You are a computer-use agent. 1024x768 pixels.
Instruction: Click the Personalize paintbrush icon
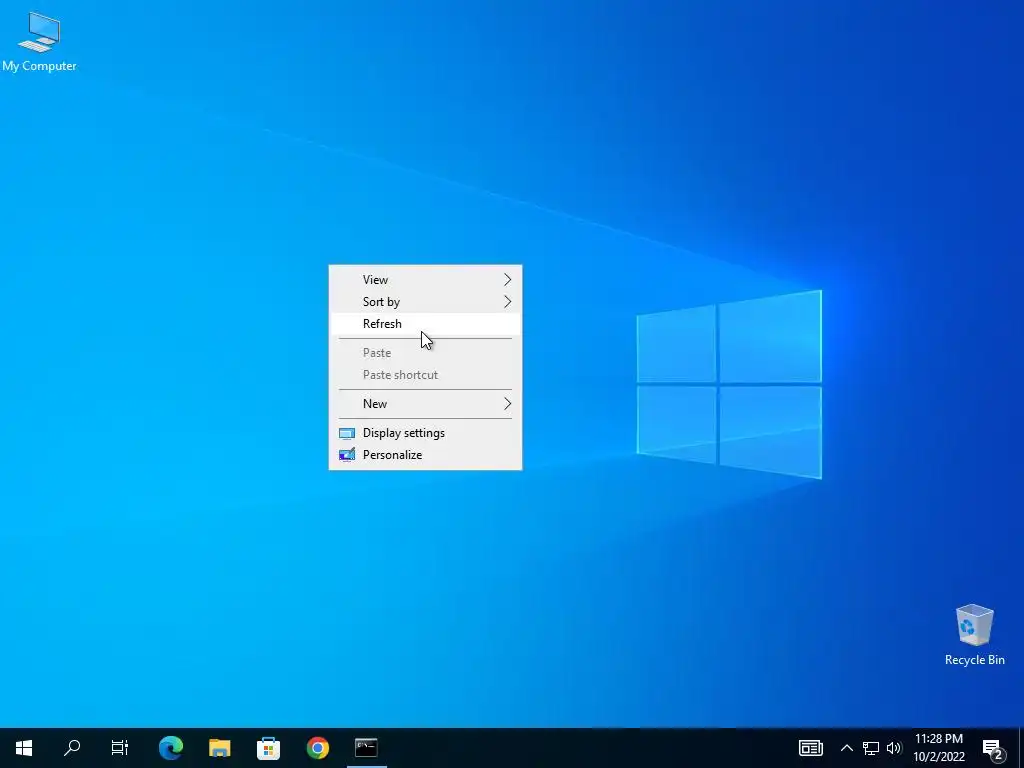347,455
